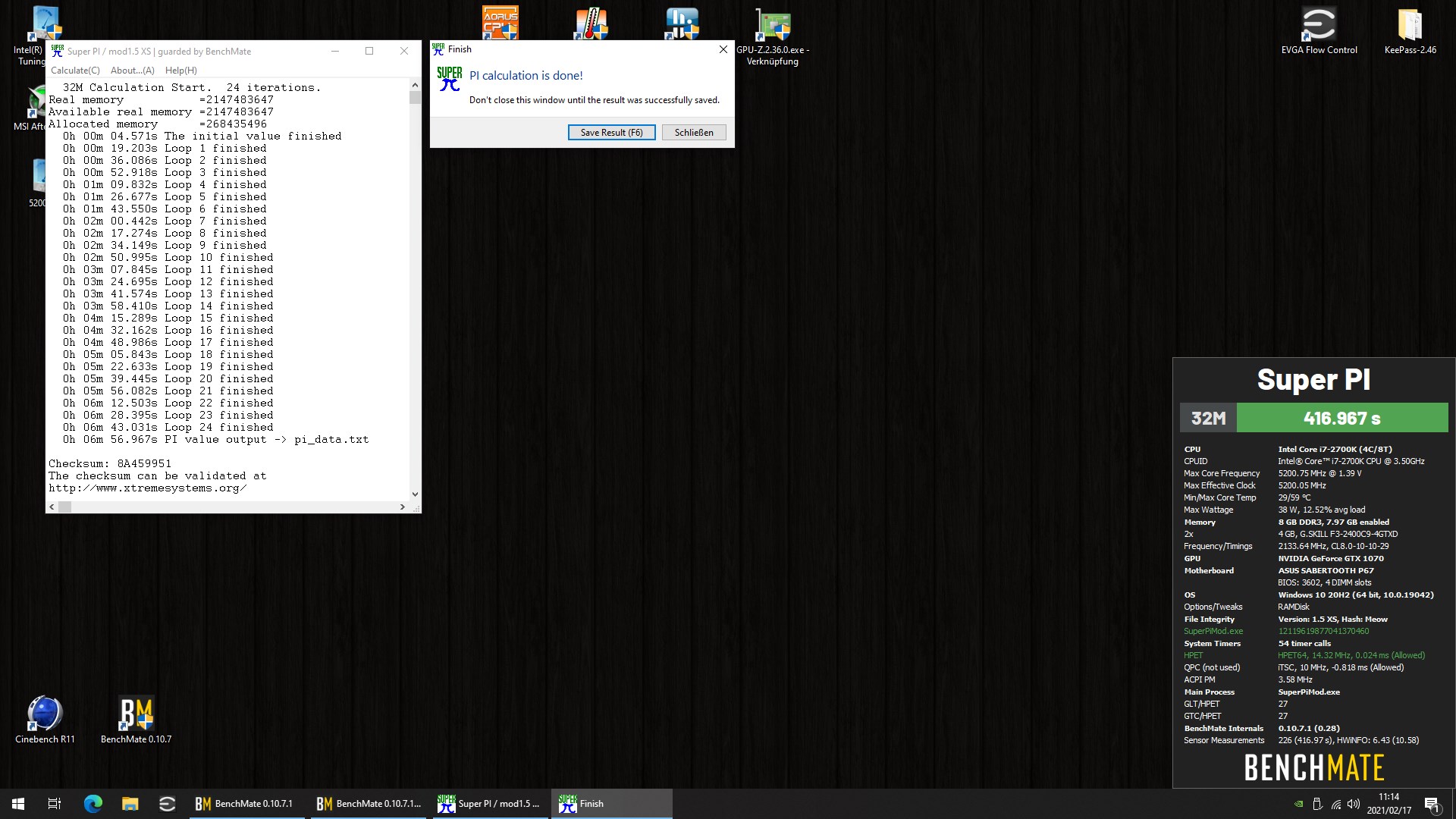
Task: Minimize the Super PI window
Action: point(335,51)
